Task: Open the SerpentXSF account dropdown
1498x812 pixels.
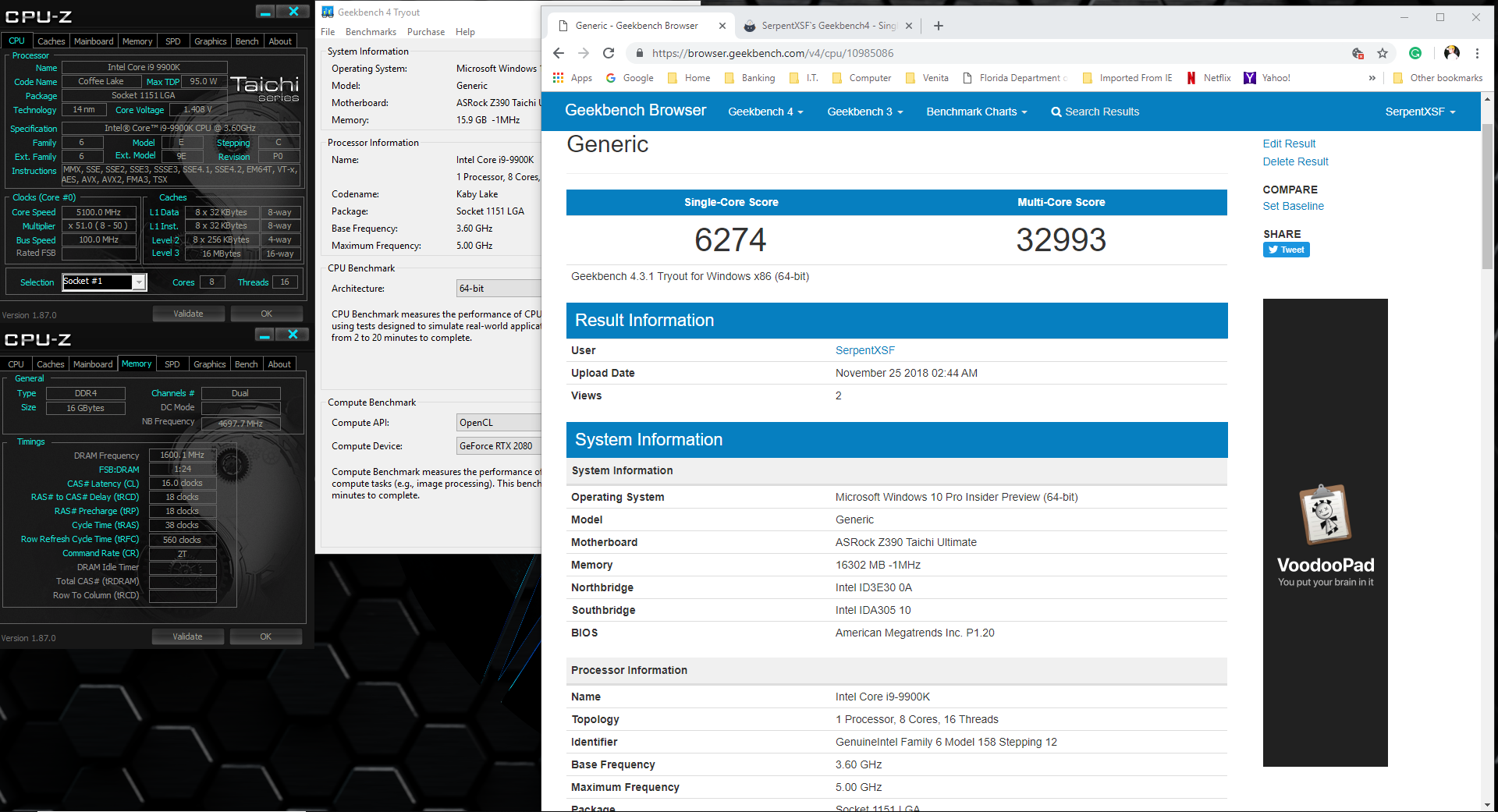Action: (x=1420, y=112)
